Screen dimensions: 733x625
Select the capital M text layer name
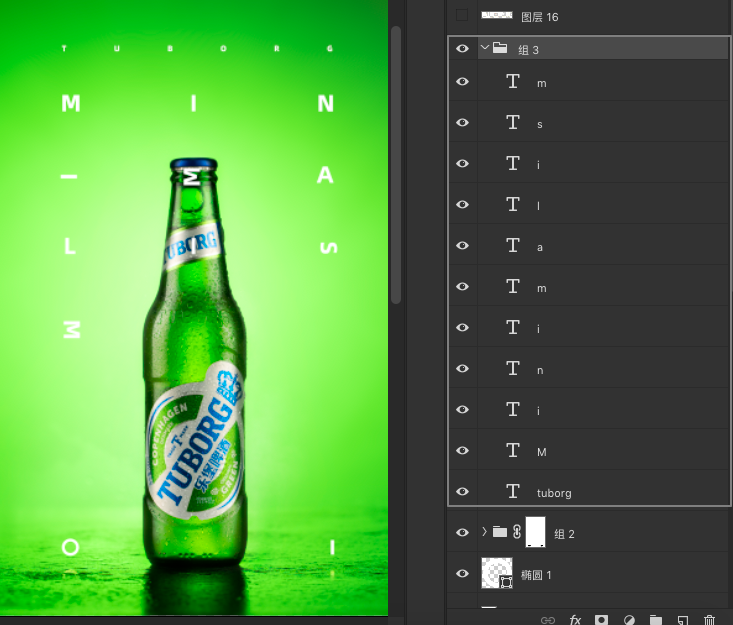point(541,452)
